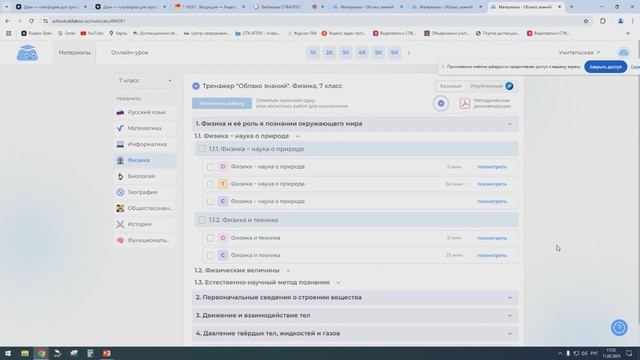640x360 pixels.
Task: Tick the T-type Физика – наука о природе checkbox
Action: click(x=210, y=184)
